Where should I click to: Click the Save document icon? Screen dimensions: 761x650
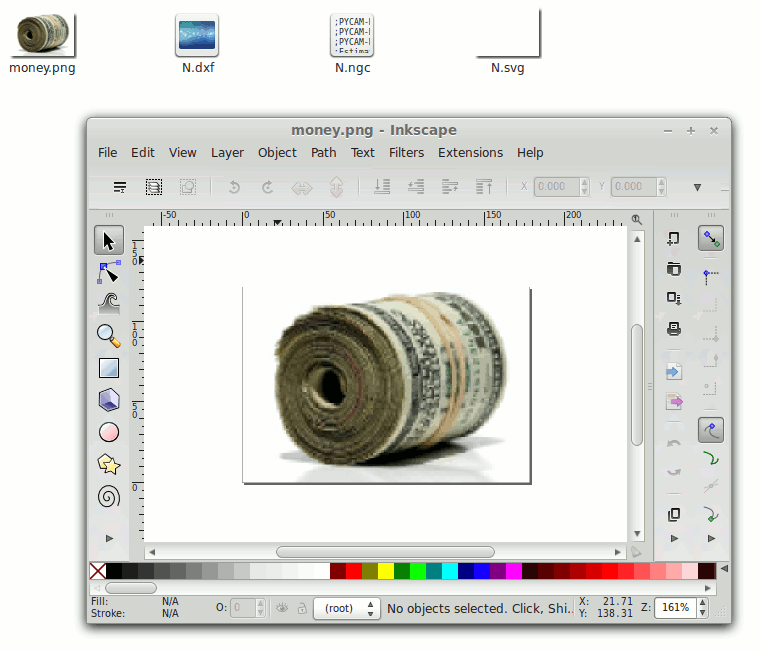pos(674,298)
